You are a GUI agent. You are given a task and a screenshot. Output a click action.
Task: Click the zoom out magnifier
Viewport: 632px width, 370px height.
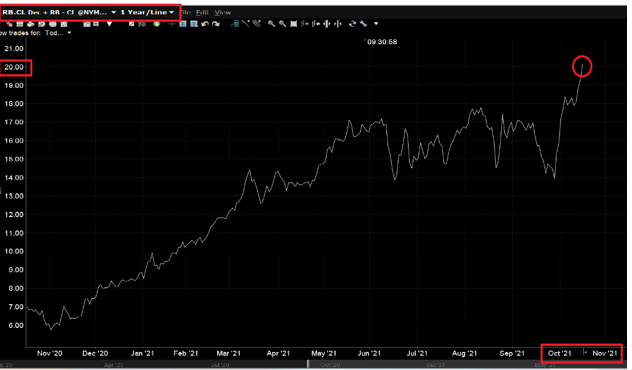283,24
